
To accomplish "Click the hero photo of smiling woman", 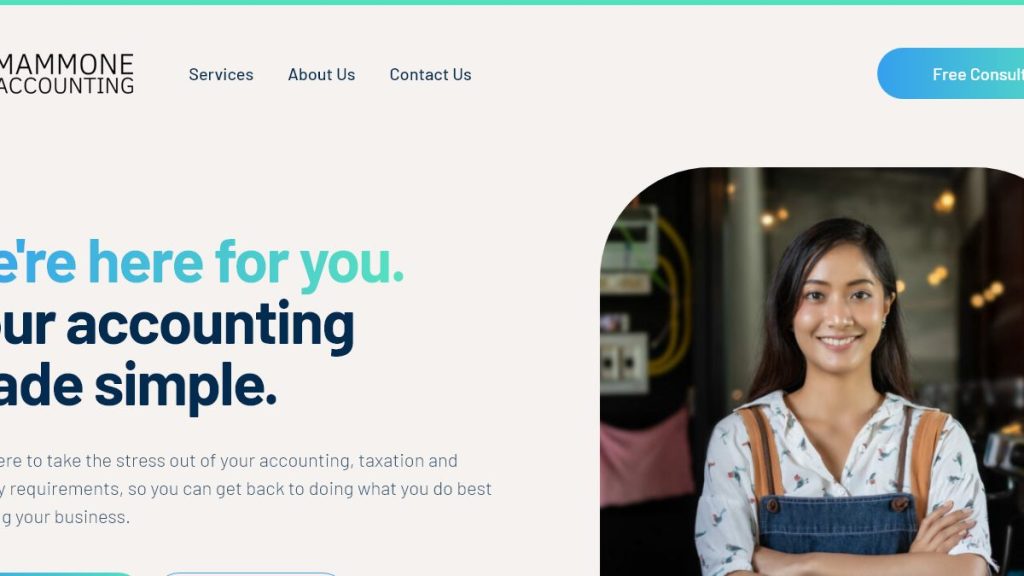I will tap(812, 372).
